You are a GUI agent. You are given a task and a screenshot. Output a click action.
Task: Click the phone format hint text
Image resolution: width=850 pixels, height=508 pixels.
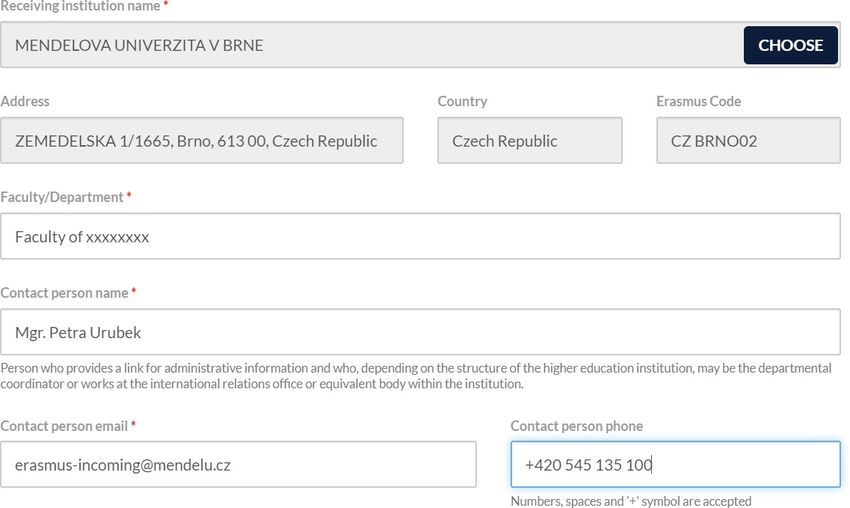pos(631,501)
